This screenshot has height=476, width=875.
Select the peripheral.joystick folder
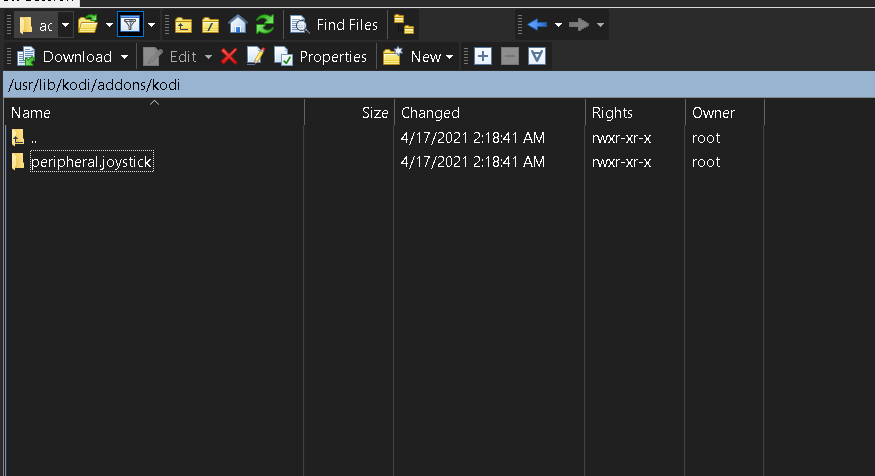[92, 162]
